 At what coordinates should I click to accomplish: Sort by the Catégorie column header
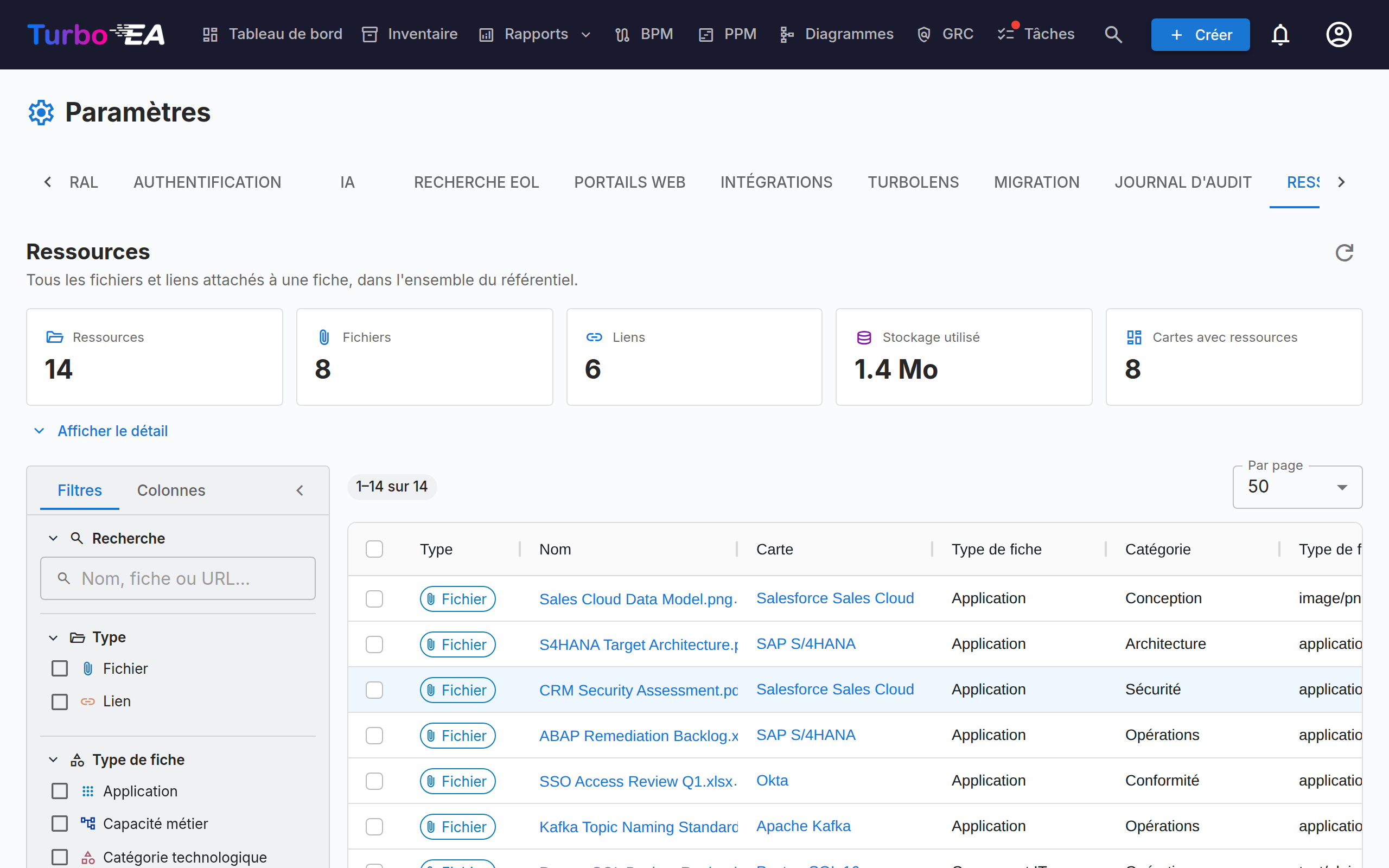pos(1158,550)
